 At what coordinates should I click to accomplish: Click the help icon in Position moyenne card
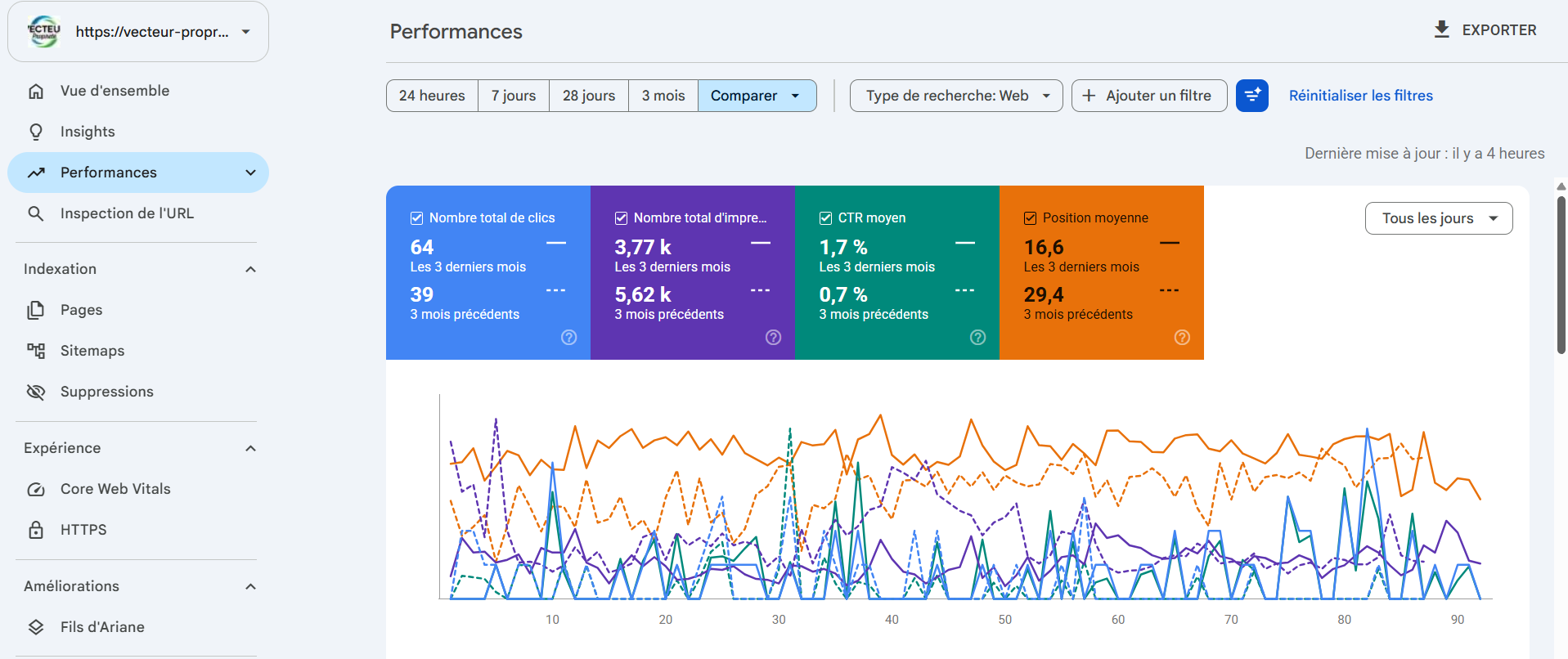[x=1182, y=338]
